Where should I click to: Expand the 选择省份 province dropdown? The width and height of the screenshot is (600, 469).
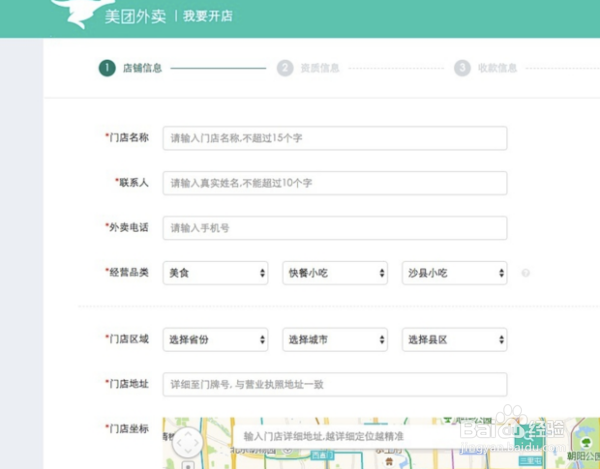215,339
